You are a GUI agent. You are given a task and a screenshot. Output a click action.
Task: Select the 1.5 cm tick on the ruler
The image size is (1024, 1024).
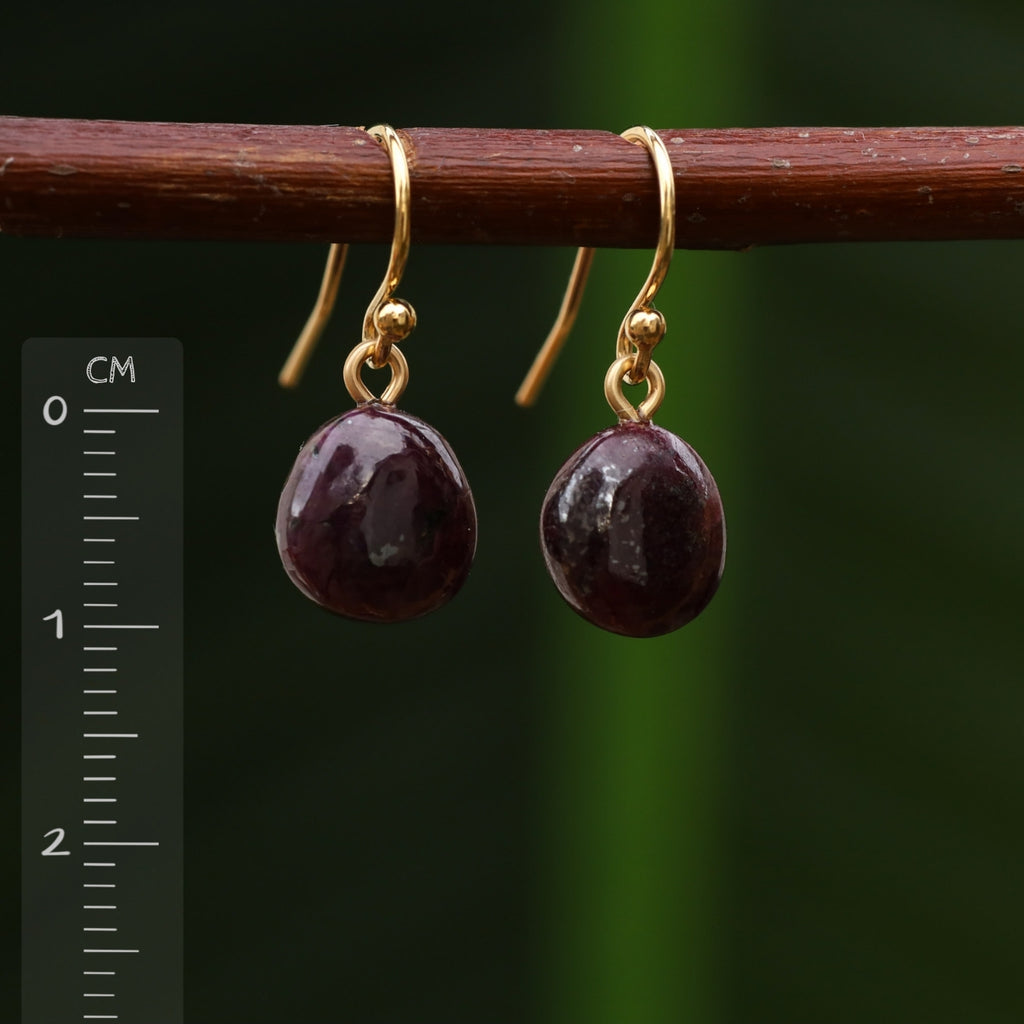pos(110,735)
